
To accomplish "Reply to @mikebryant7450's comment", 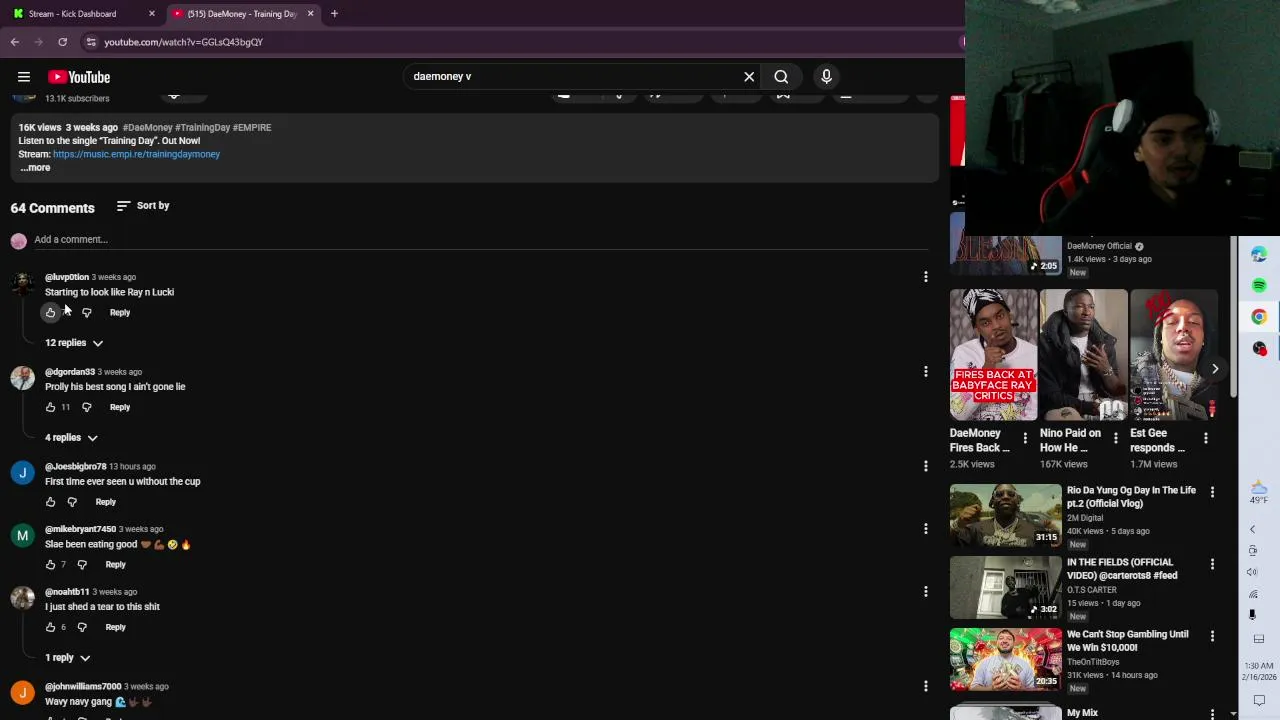I will point(115,565).
